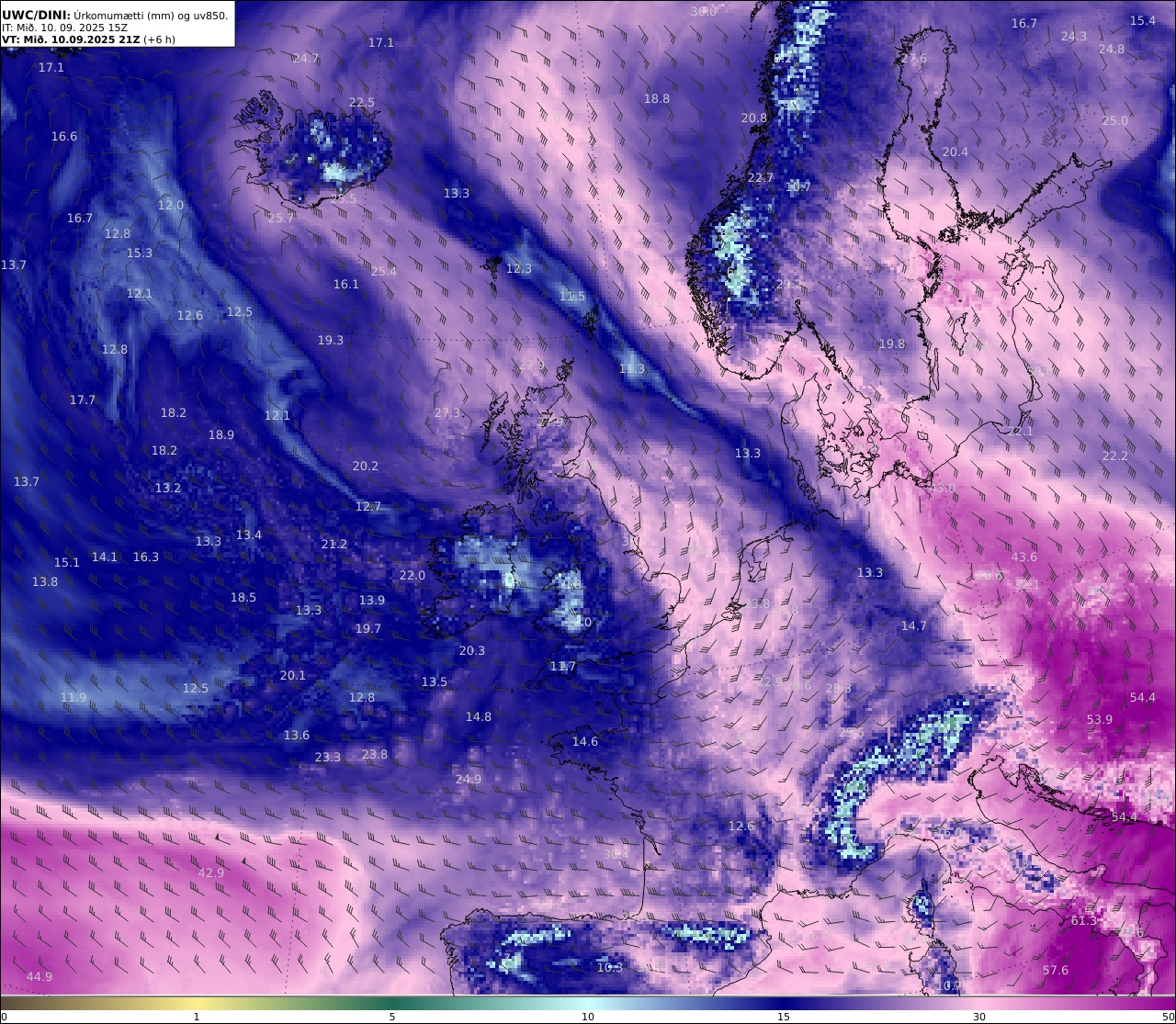Click the 25.7 value below Iceland

click(281, 218)
